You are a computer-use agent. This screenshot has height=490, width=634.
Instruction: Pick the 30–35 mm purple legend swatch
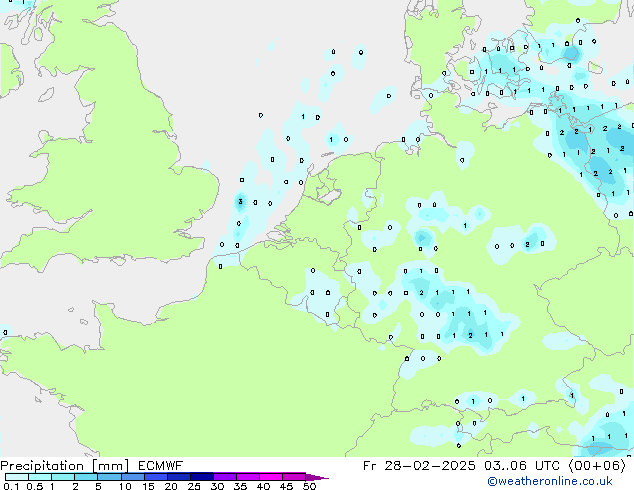click(x=224, y=477)
